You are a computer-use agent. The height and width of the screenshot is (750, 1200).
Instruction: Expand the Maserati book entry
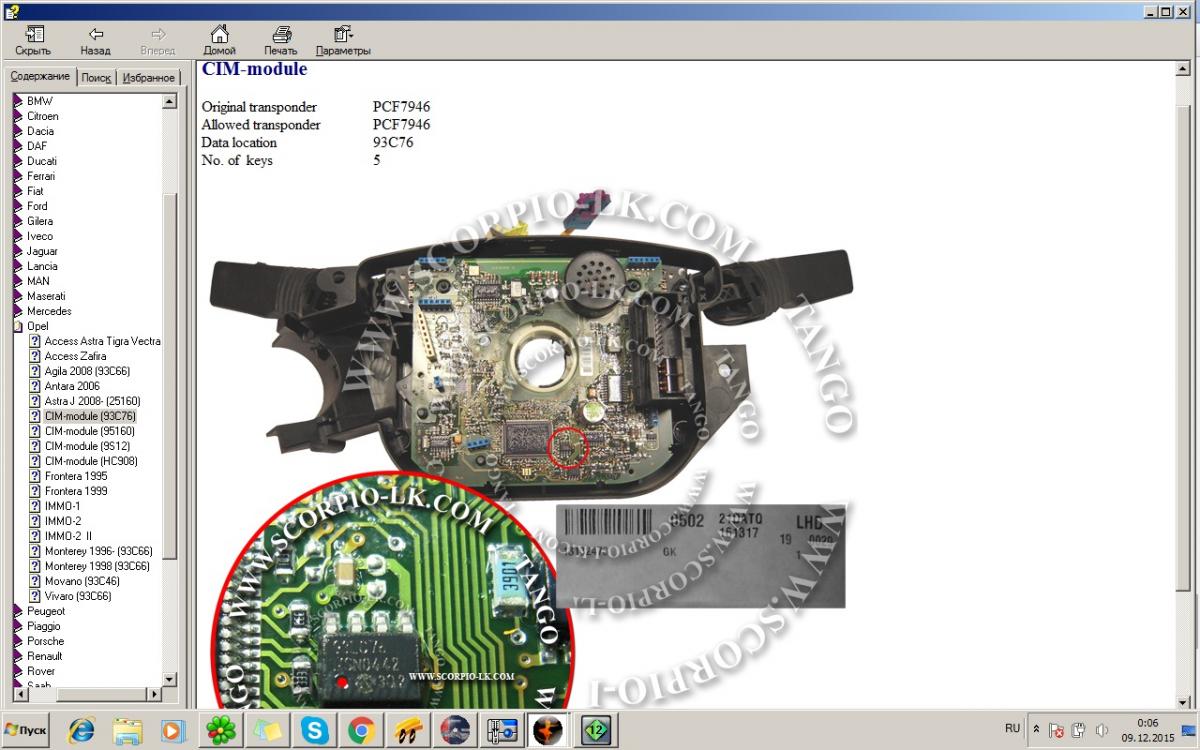pyautogui.click(x=46, y=296)
